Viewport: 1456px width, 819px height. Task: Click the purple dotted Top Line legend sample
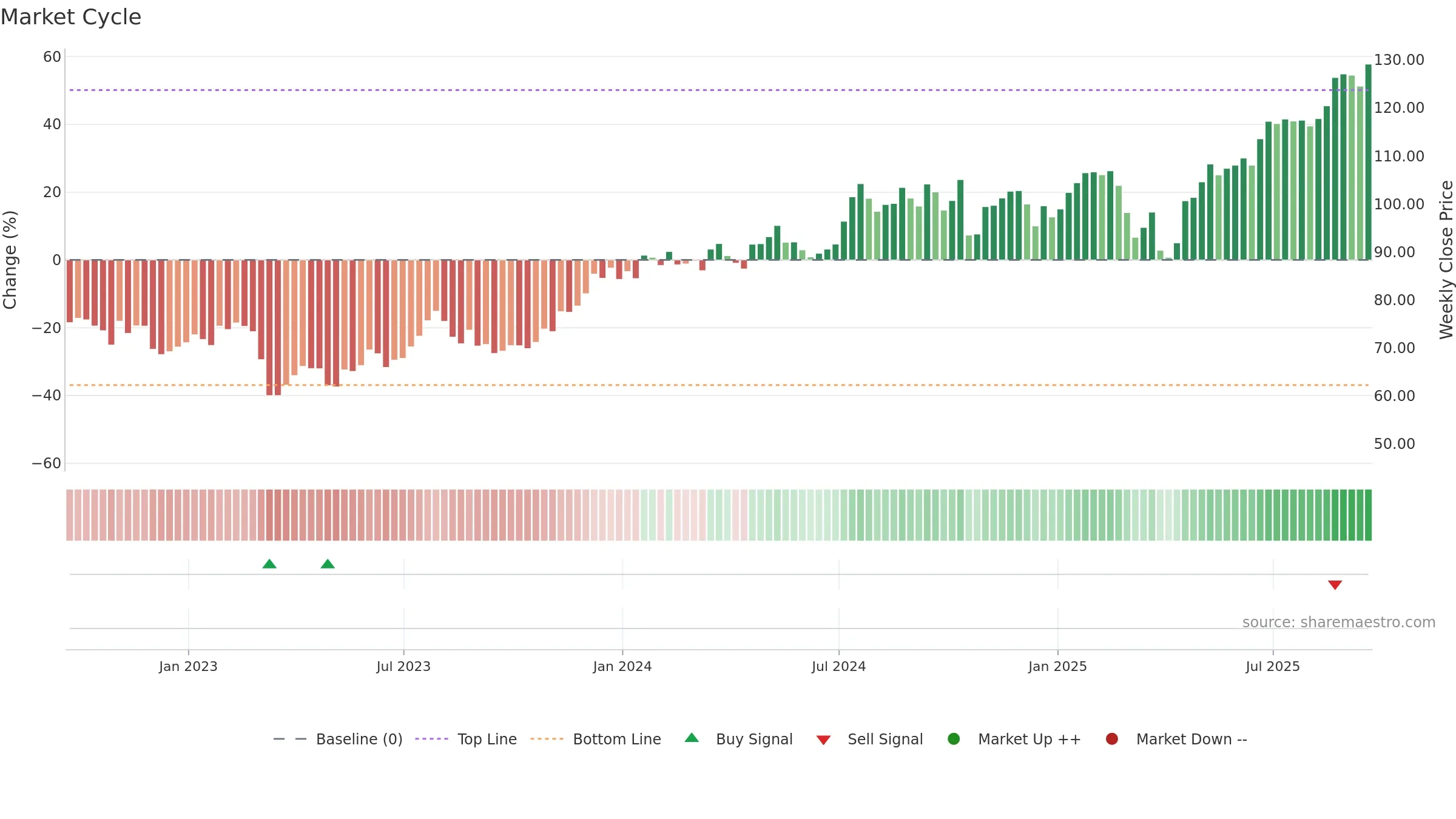(431, 739)
